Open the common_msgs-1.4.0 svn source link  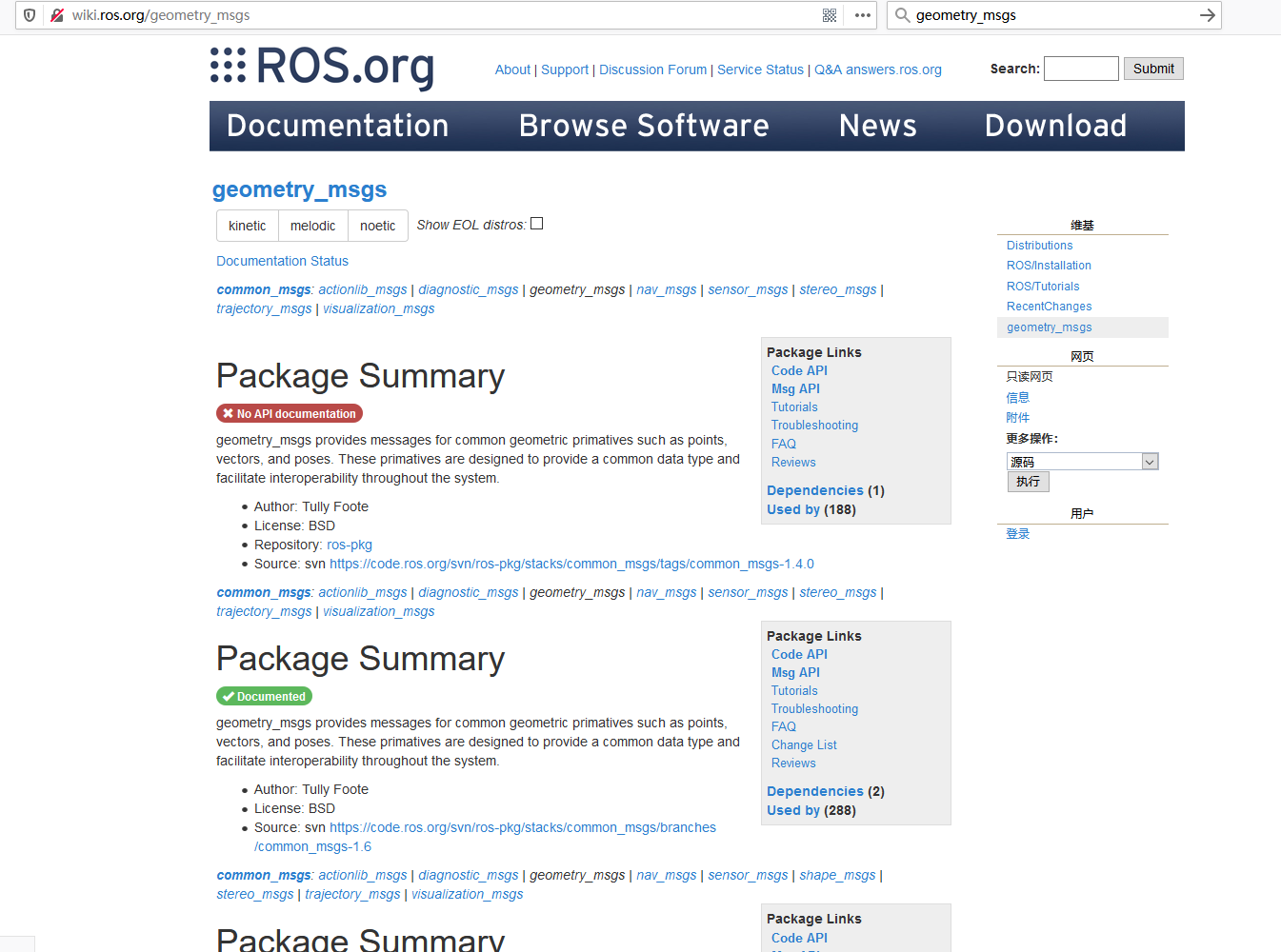tap(571, 564)
